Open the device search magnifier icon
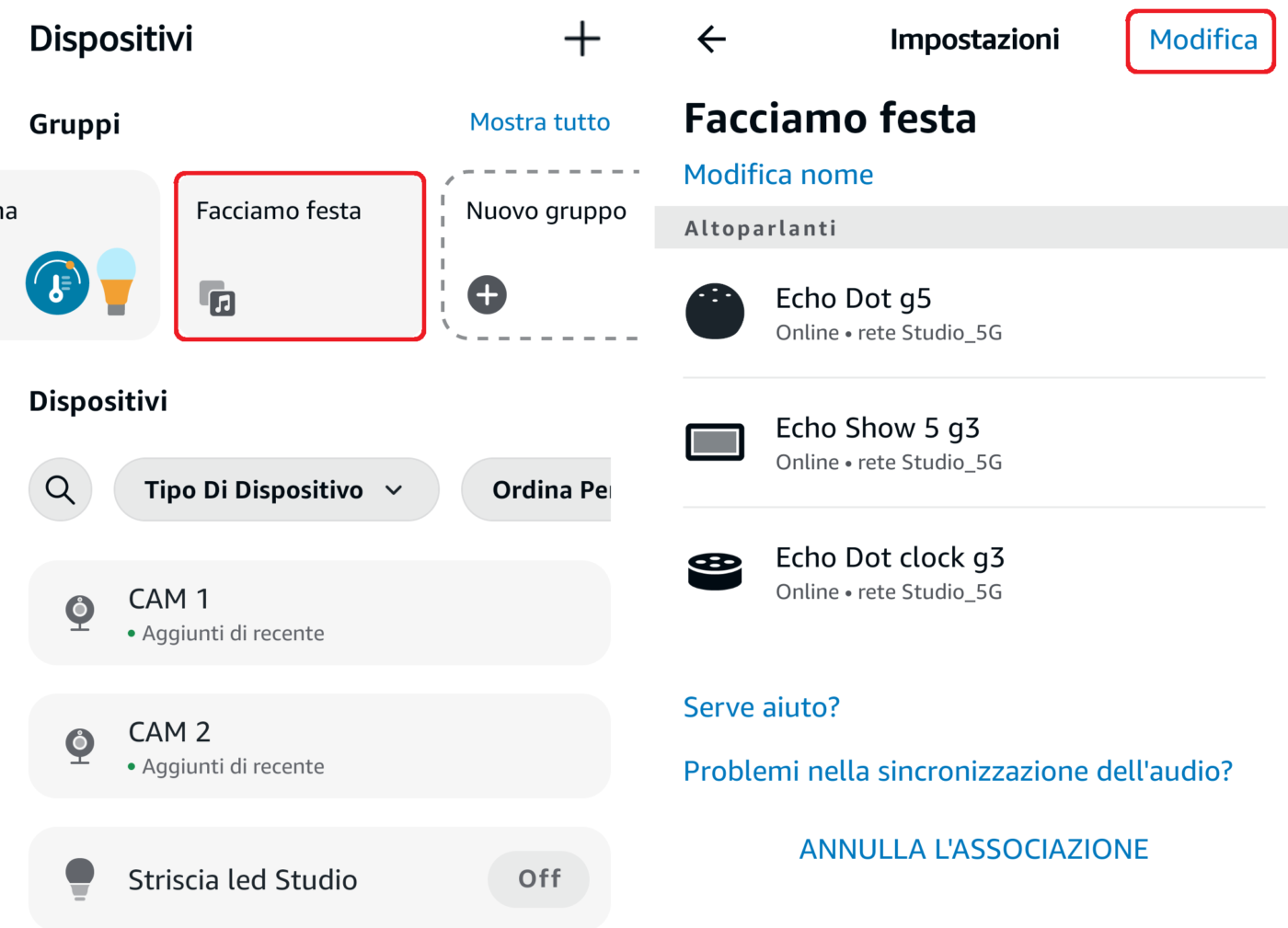 [61, 489]
